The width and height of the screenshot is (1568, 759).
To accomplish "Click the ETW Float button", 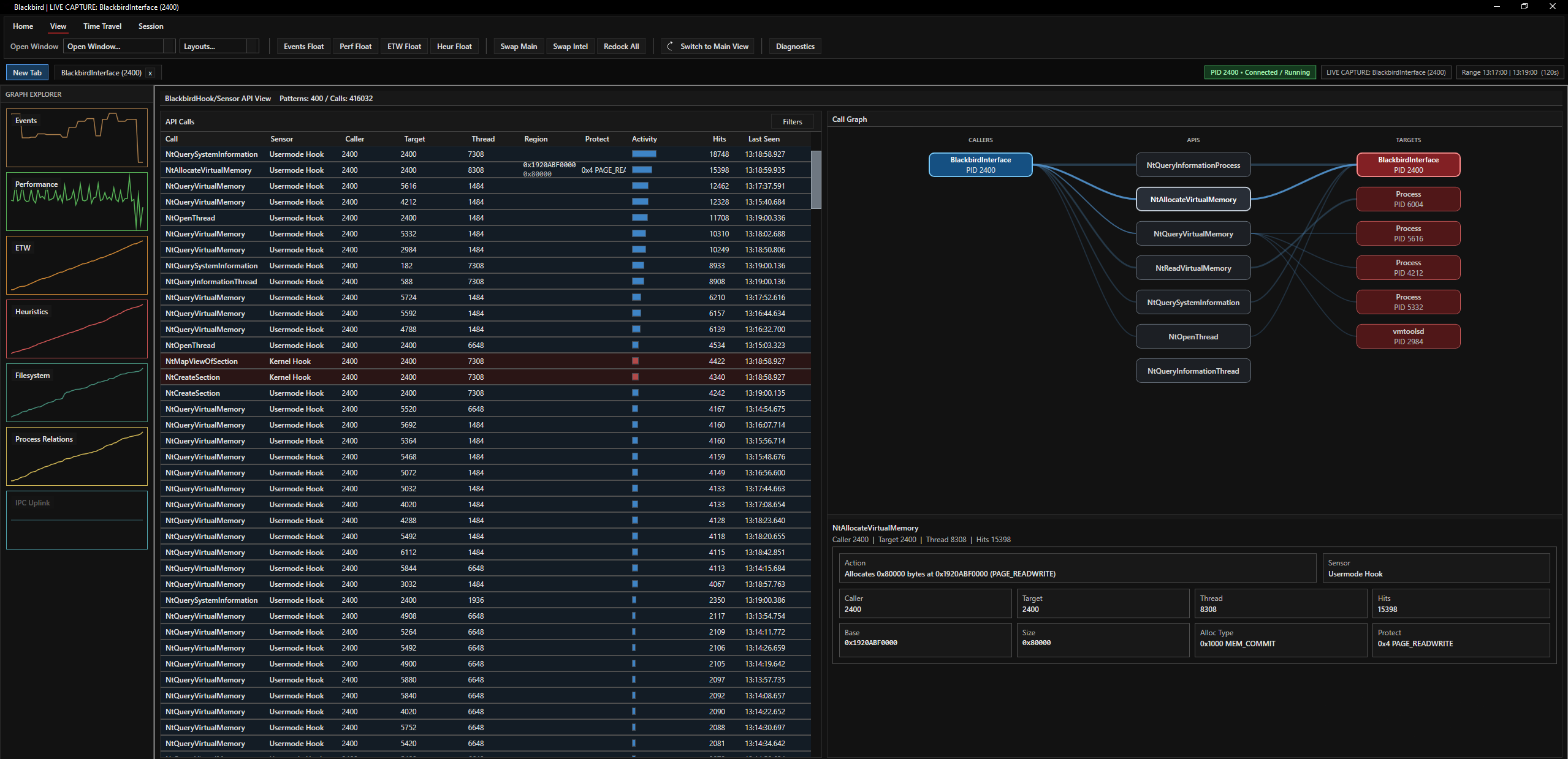I will pos(404,46).
